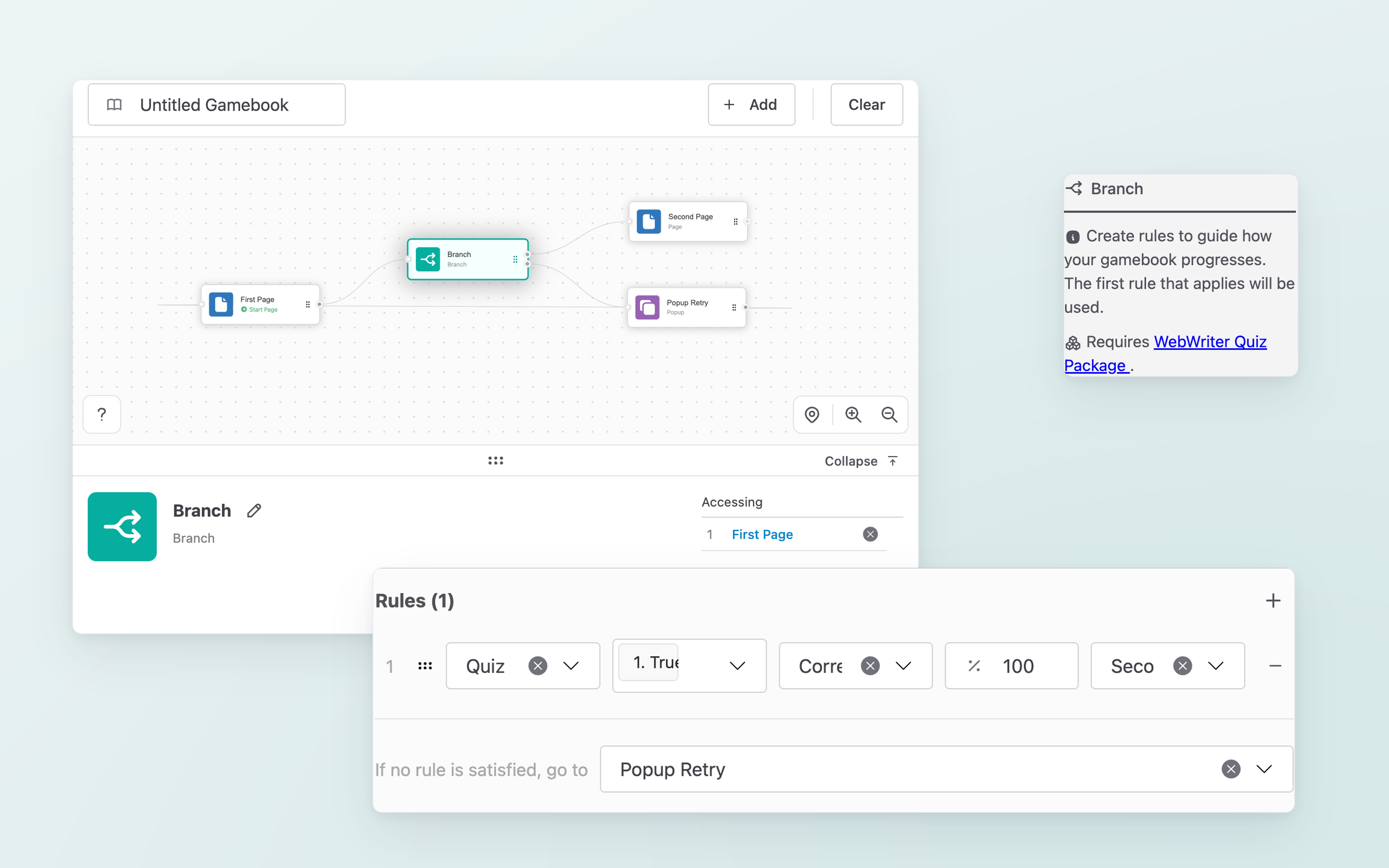1389x868 pixels.
Task: Click the percent value field showing 100
Action: coord(1011,666)
